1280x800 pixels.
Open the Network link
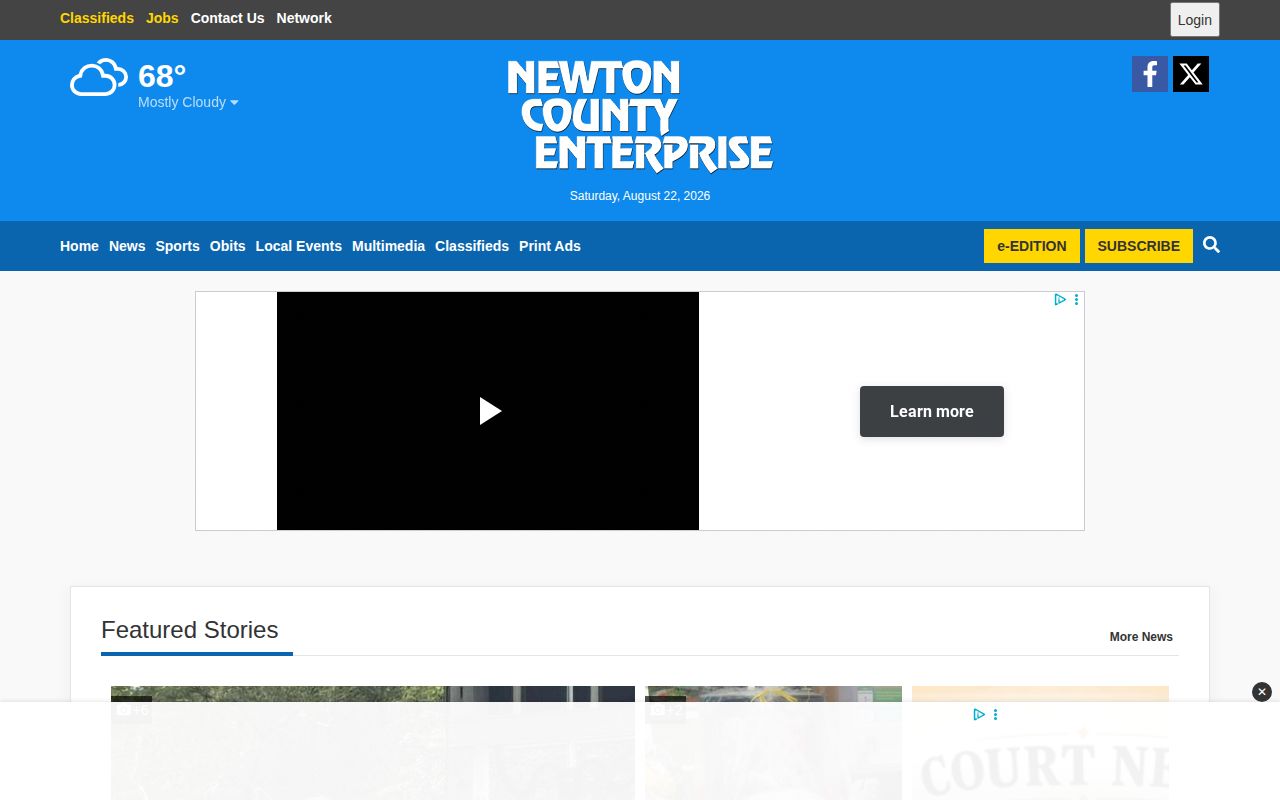[304, 18]
